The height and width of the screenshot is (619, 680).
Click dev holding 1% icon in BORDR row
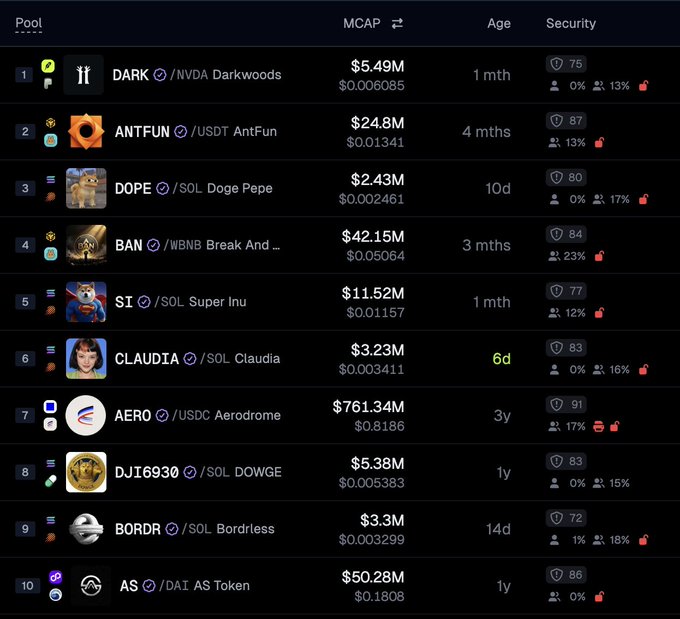554,540
